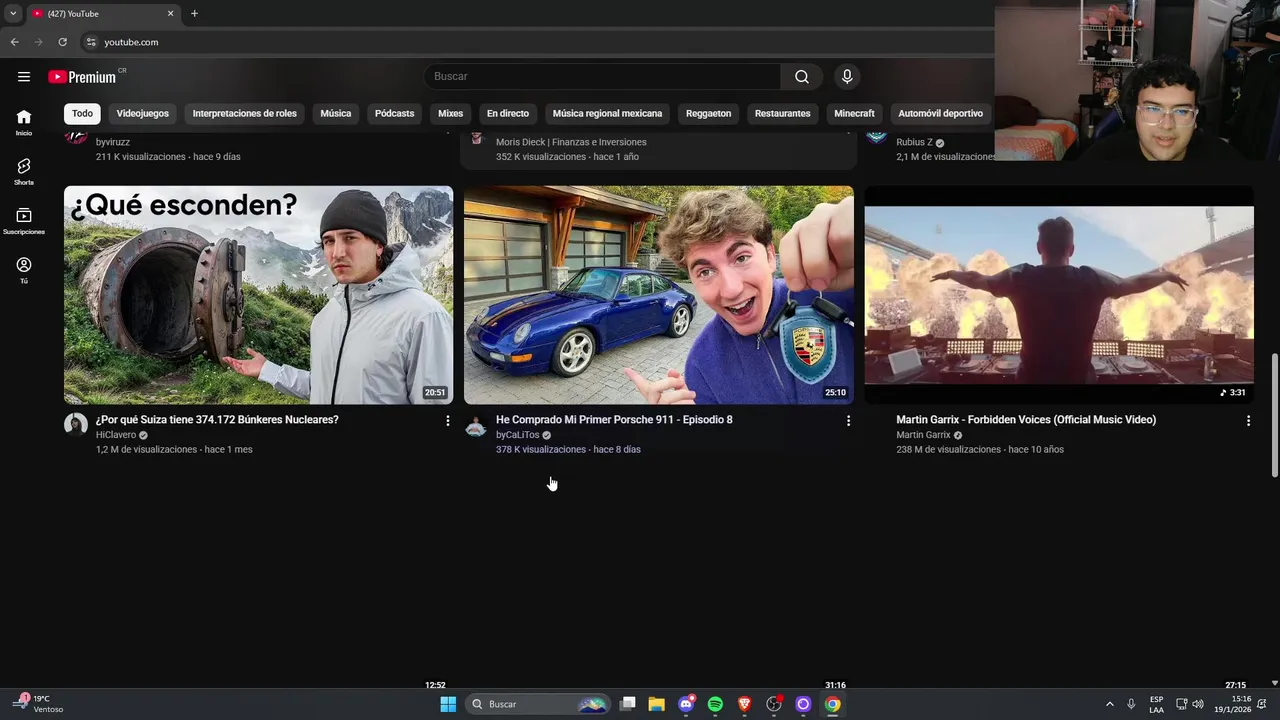Visit the Rubius Z channel link
This screenshot has width=1280, height=720.
coord(914,142)
